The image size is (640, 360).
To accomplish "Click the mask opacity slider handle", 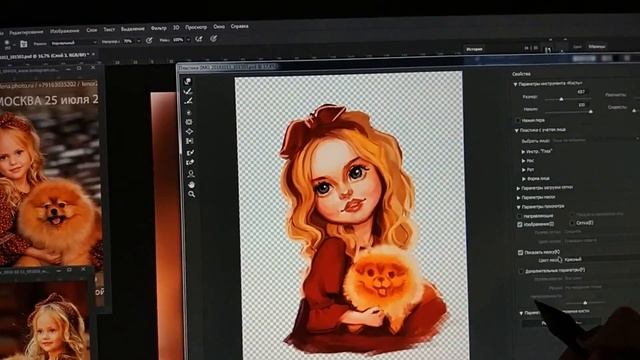I will (585, 303).
